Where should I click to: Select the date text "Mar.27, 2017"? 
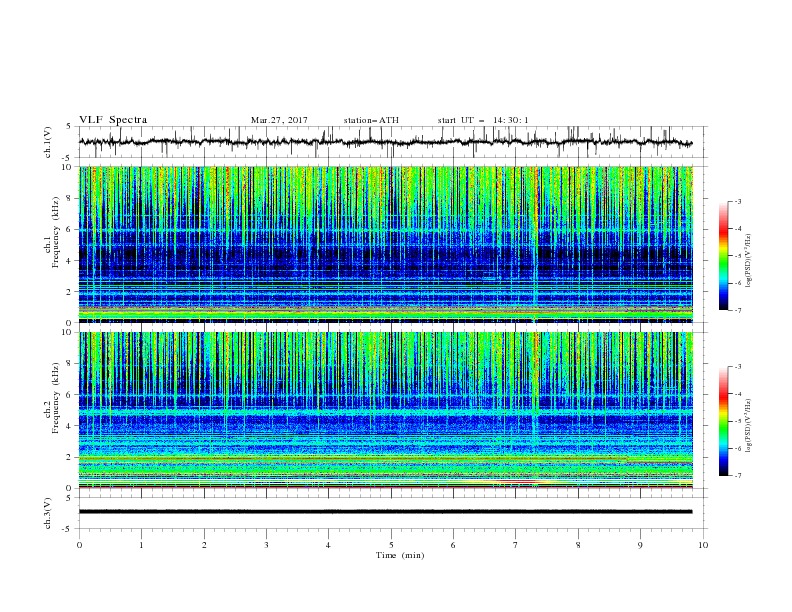[279, 120]
